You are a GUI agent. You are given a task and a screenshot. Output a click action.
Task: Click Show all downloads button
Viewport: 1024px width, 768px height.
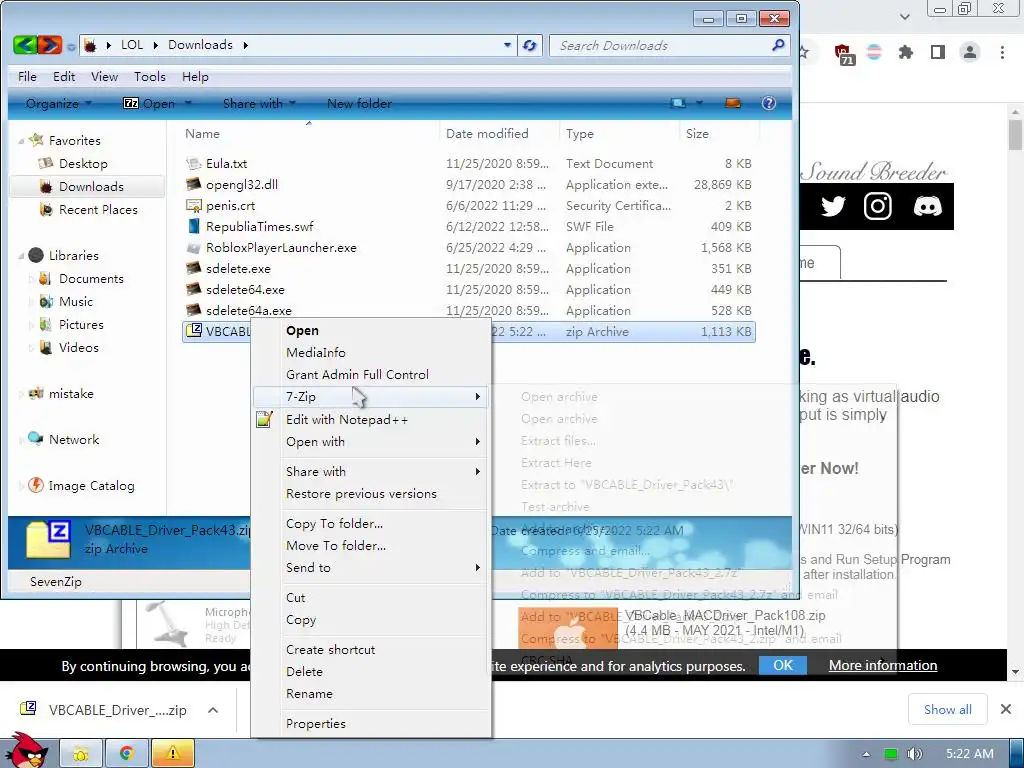click(x=948, y=709)
